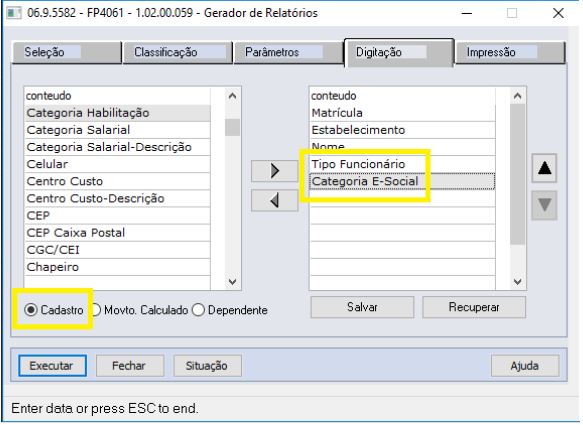Close the Gerador de Relatórios window
Screen dimensions: 583x425
[558, 13]
